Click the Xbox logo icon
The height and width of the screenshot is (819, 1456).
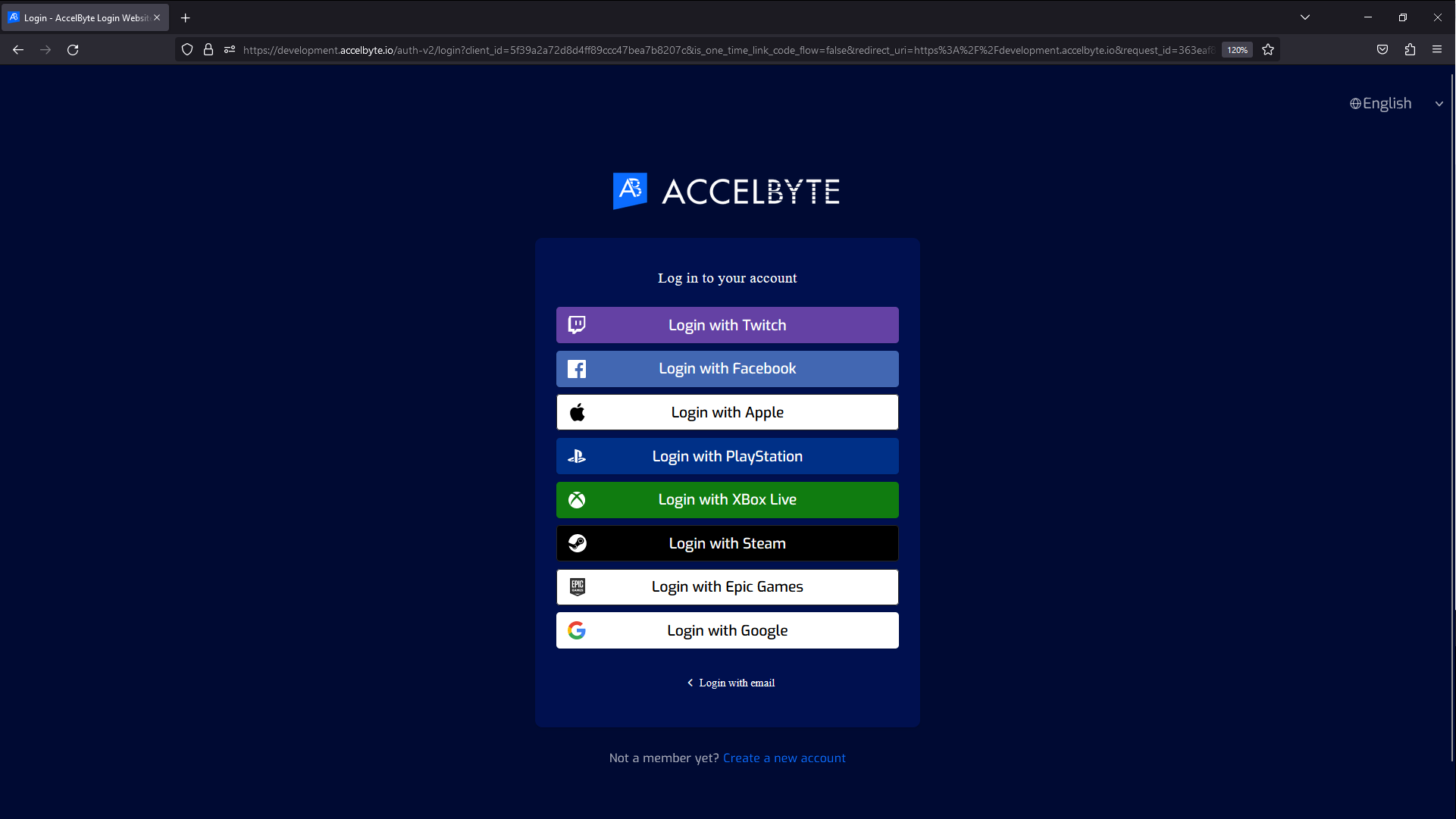click(x=577, y=499)
